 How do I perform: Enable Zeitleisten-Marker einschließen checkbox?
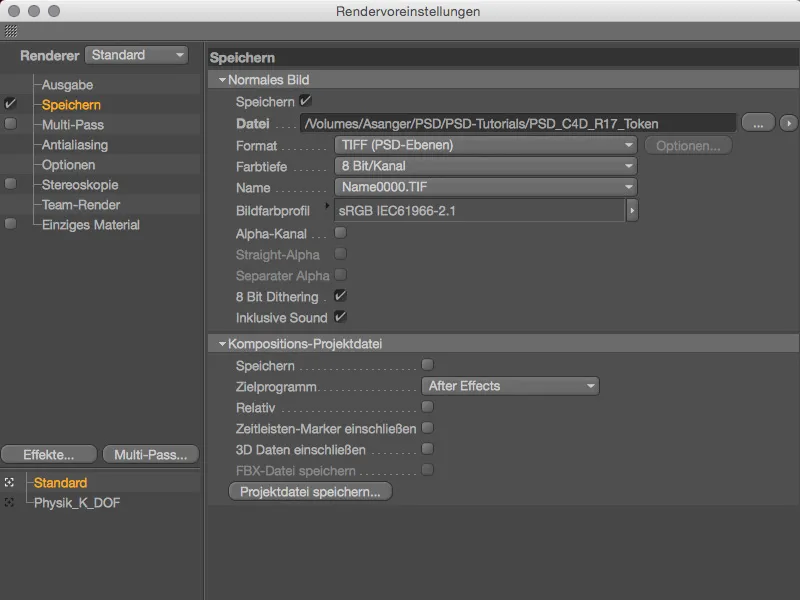(428, 428)
